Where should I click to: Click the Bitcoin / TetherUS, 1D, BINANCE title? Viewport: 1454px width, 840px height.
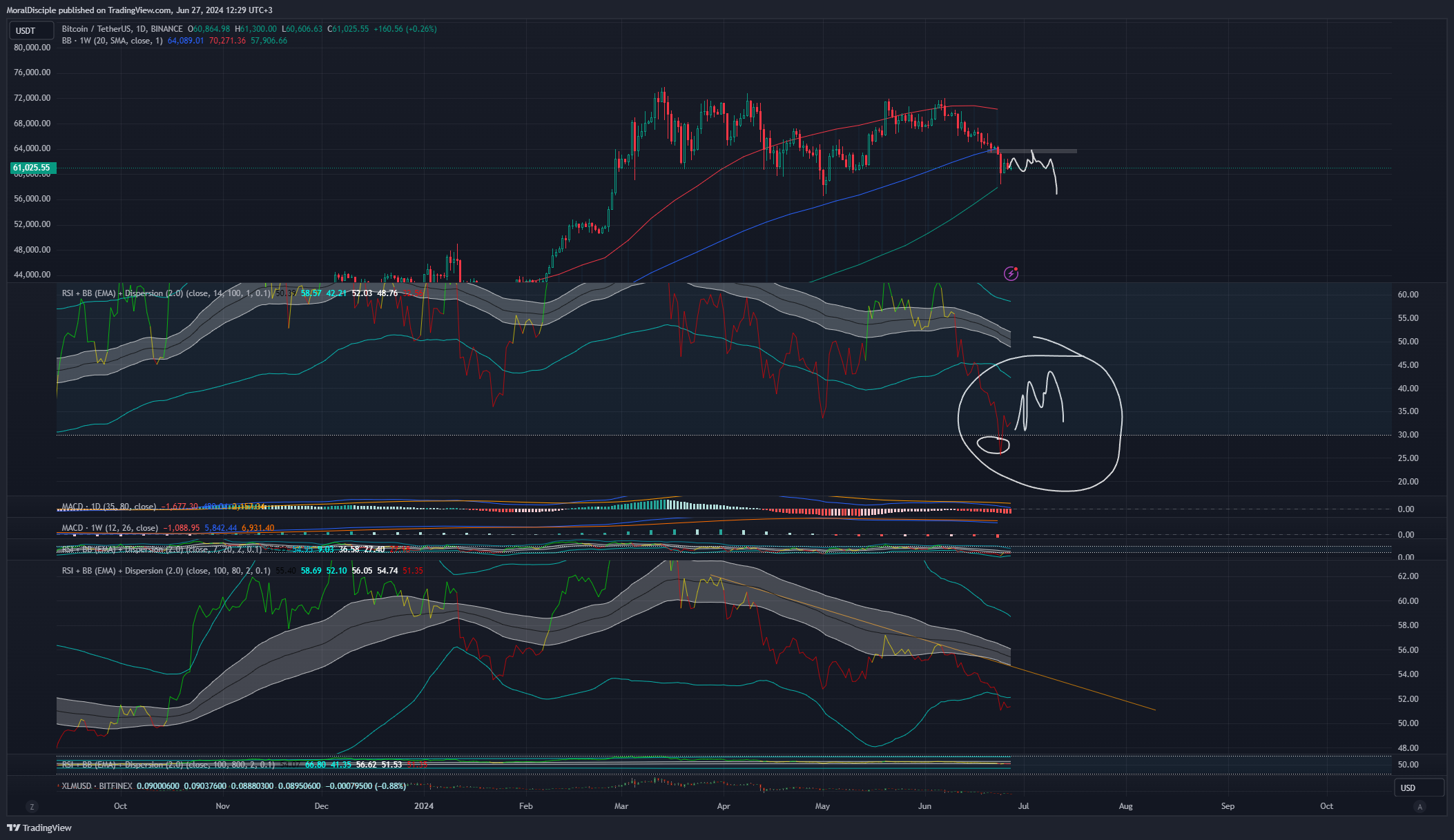pyautogui.click(x=122, y=29)
